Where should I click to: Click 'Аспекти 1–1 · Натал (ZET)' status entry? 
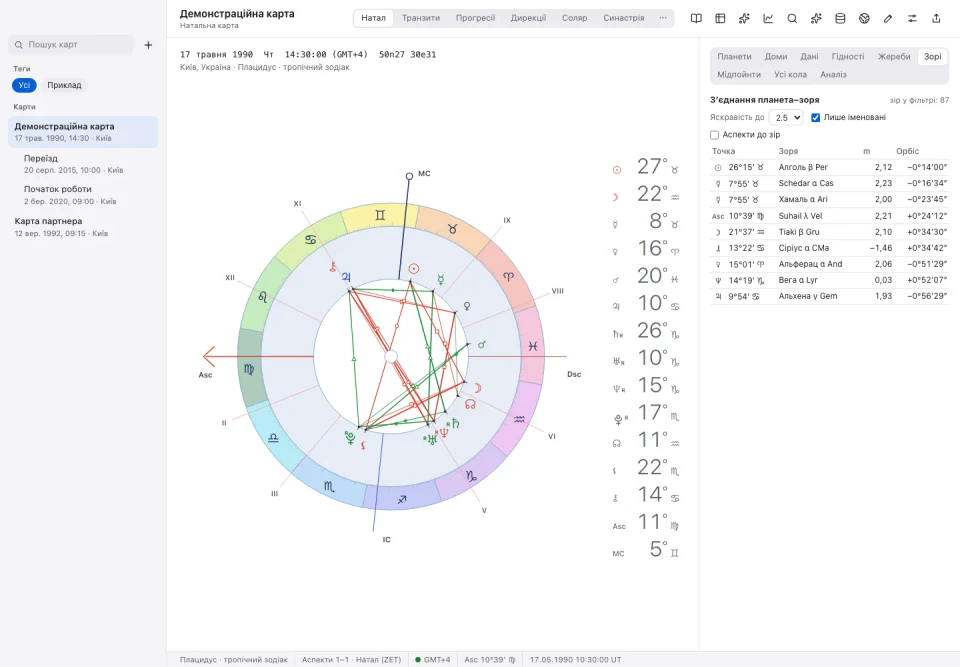pos(351,660)
